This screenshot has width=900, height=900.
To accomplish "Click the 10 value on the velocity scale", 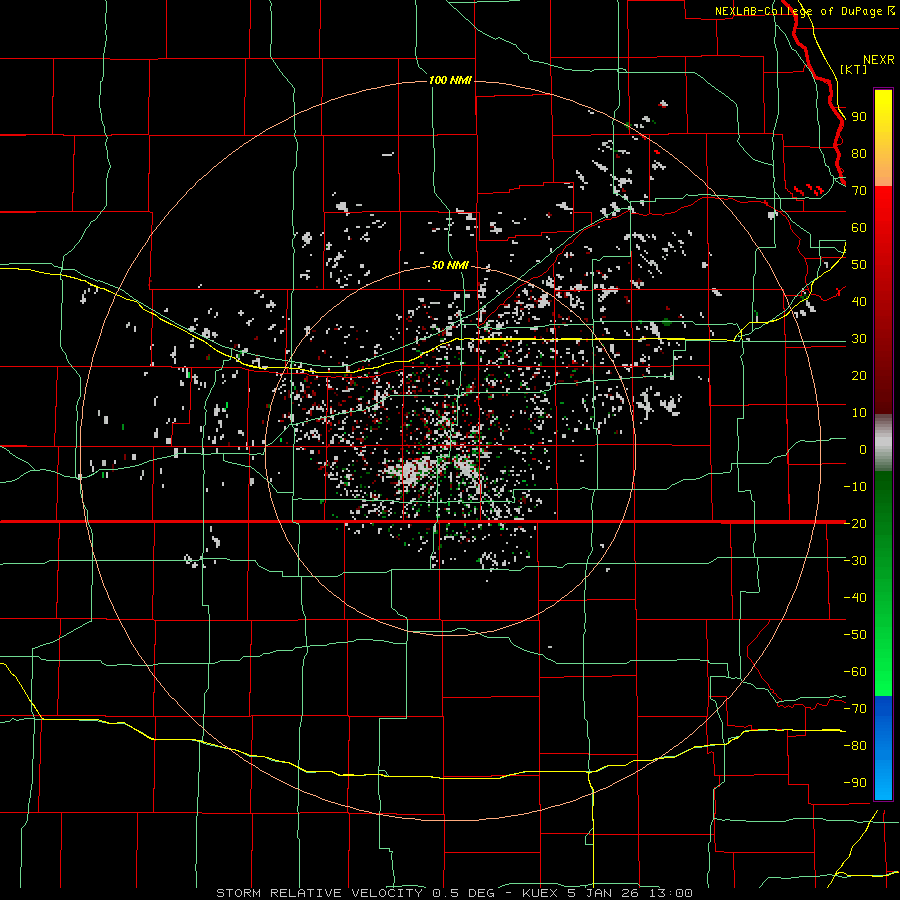I will (x=859, y=413).
